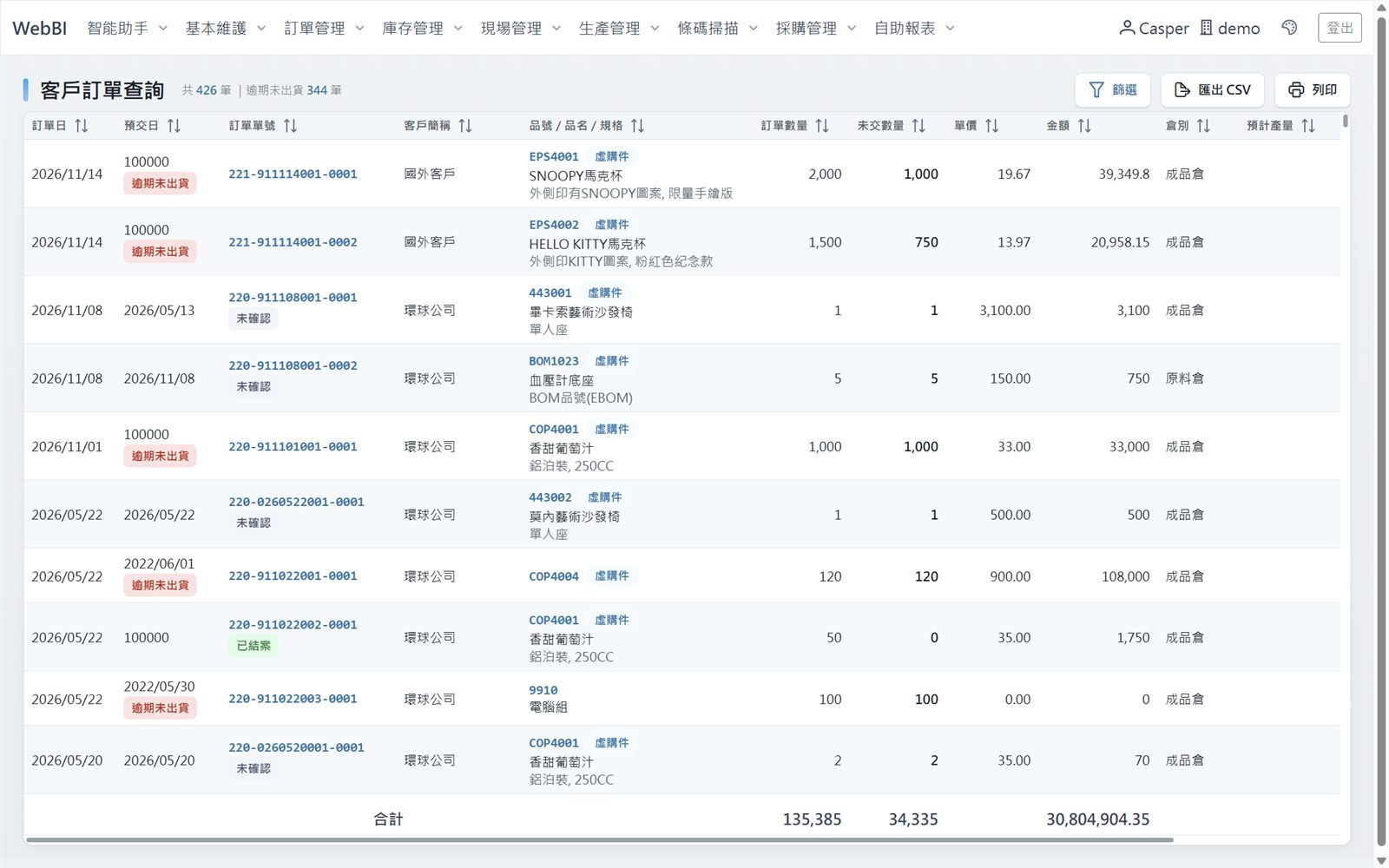Image resolution: width=1389 pixels, height=868 pixels.
Task: Expand the 生產管理 menu
Action: 619,28
